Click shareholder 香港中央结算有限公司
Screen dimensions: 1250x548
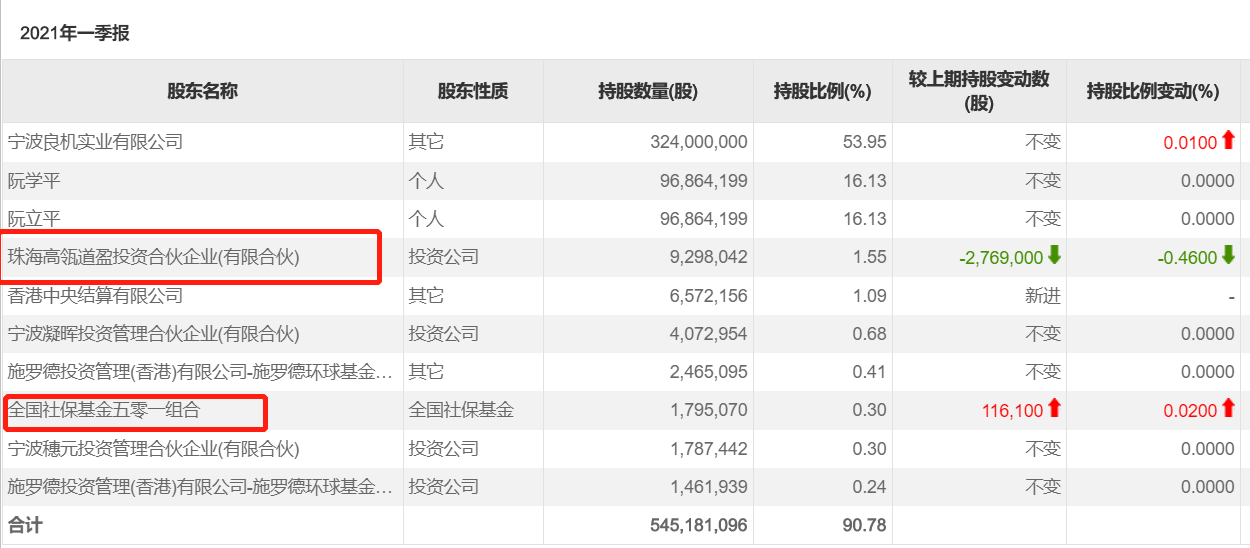(95, 296)
